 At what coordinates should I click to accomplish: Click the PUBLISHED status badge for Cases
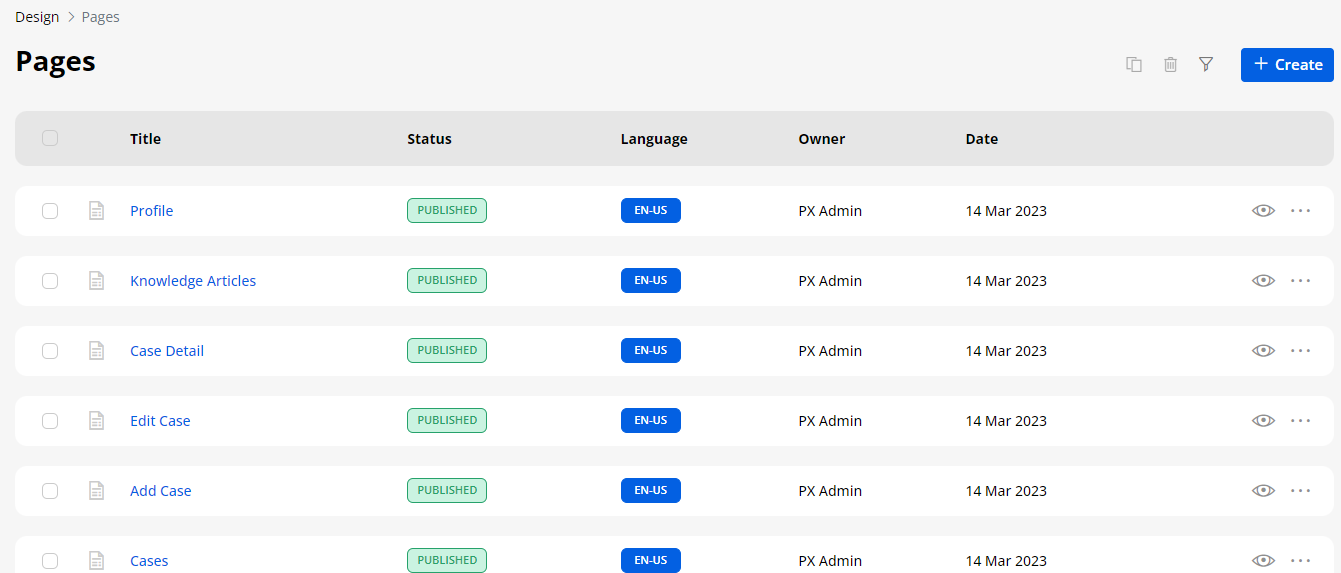447,560
